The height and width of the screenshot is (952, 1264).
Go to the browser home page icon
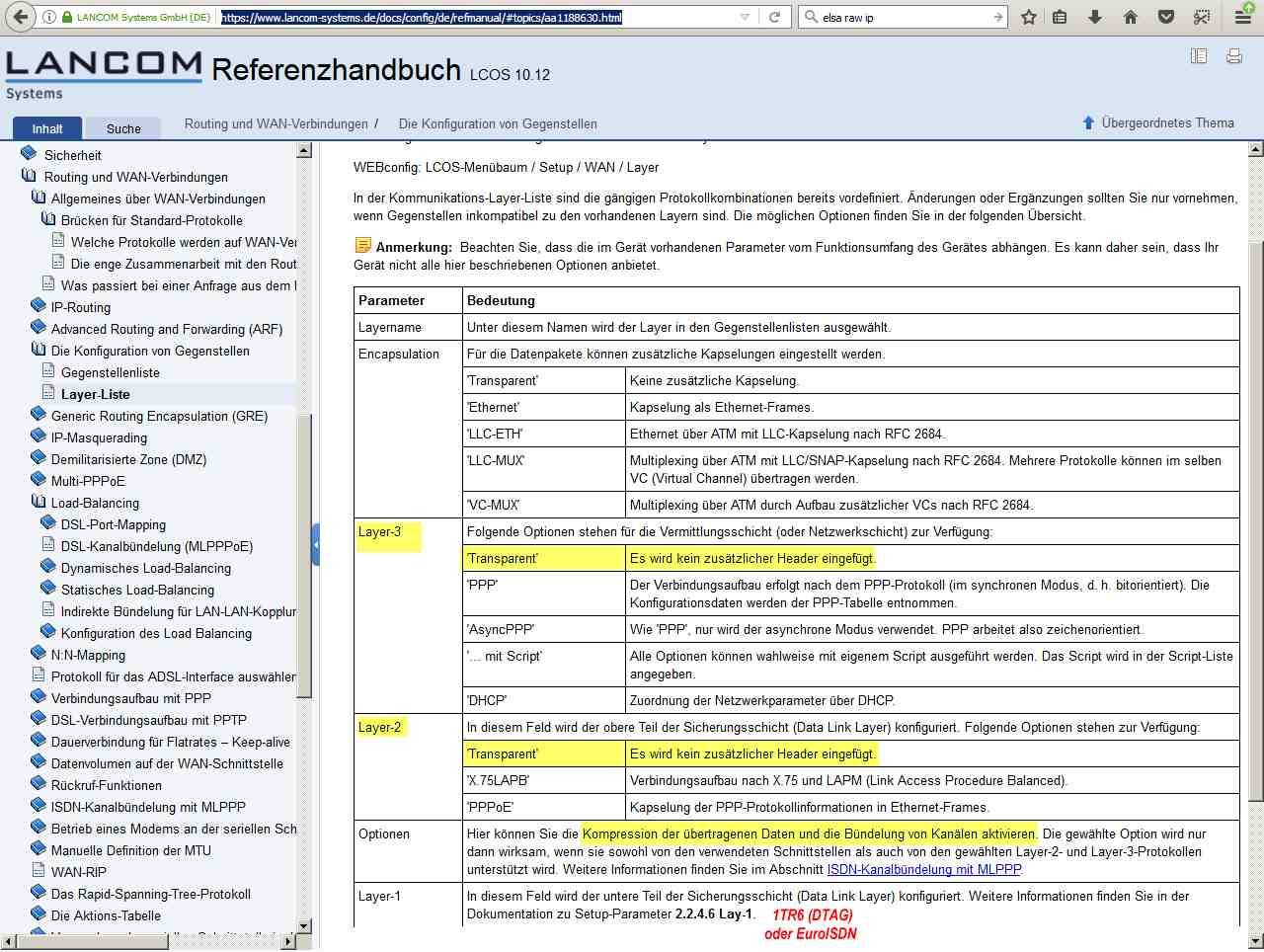(x=1131, y=17)
